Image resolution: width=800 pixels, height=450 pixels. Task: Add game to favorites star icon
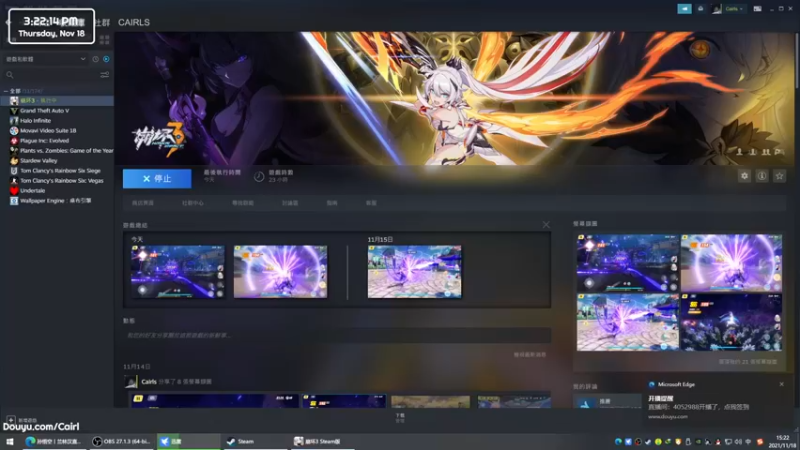tap(779, 176)
